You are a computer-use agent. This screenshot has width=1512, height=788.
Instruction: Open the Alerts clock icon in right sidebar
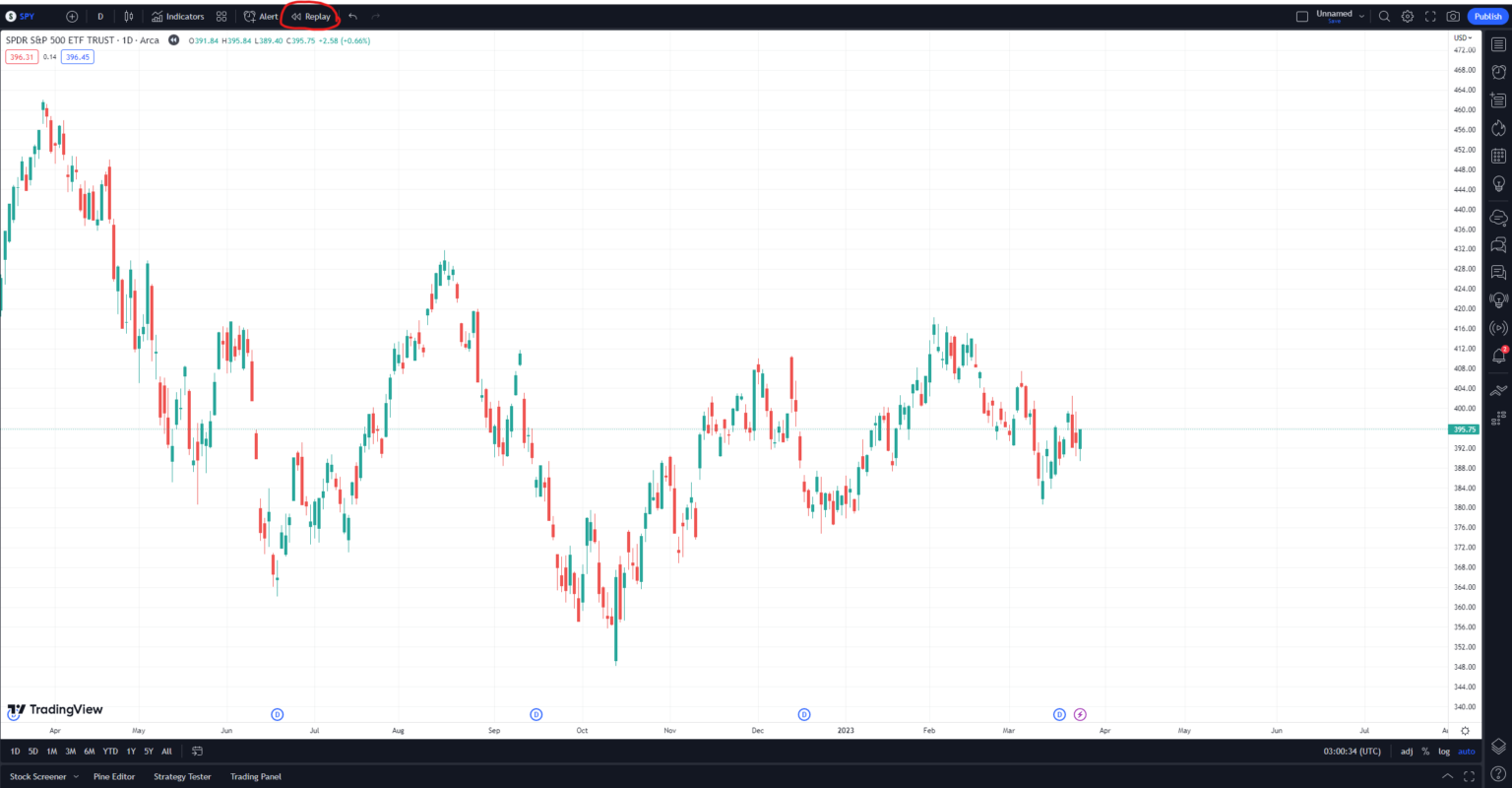tap(1498, 73)
